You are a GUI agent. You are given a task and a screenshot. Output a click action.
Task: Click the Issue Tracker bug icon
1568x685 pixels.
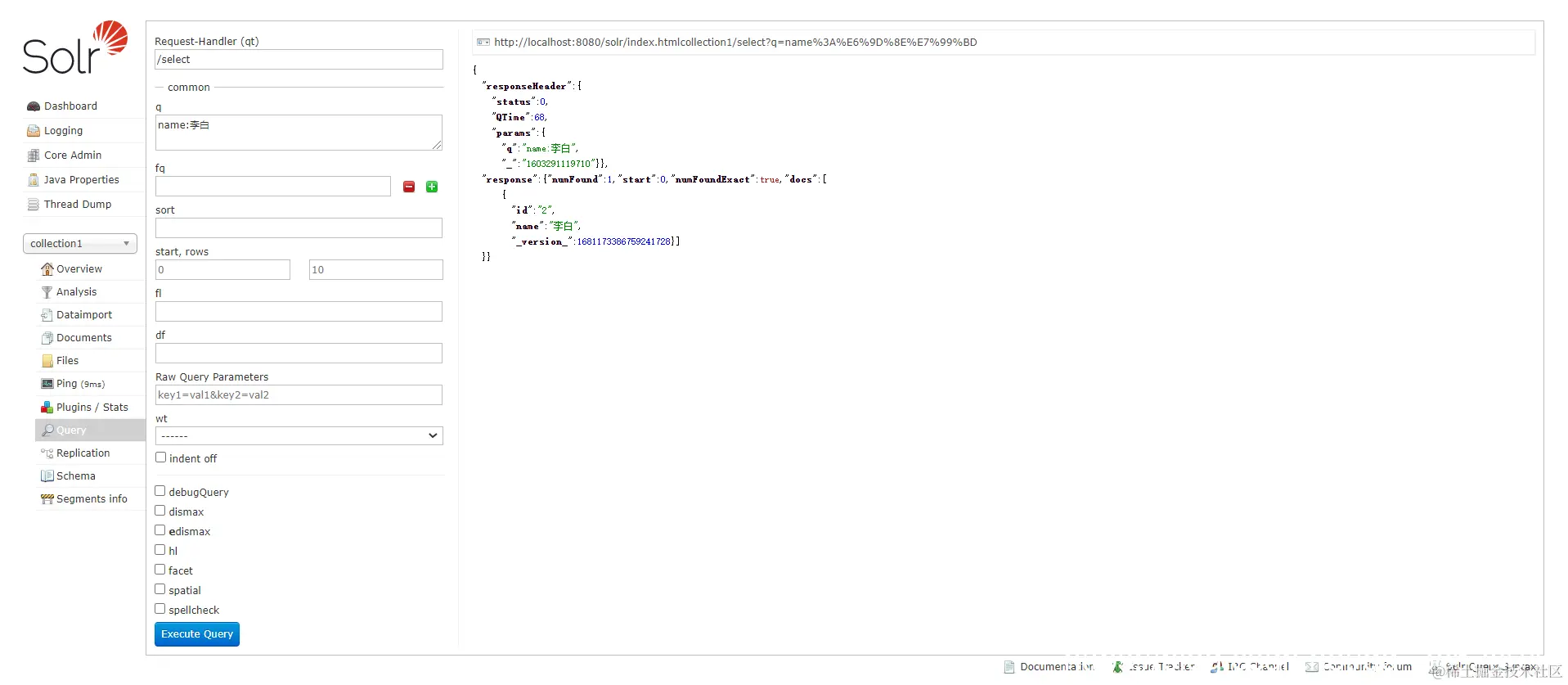[1118, 667]
